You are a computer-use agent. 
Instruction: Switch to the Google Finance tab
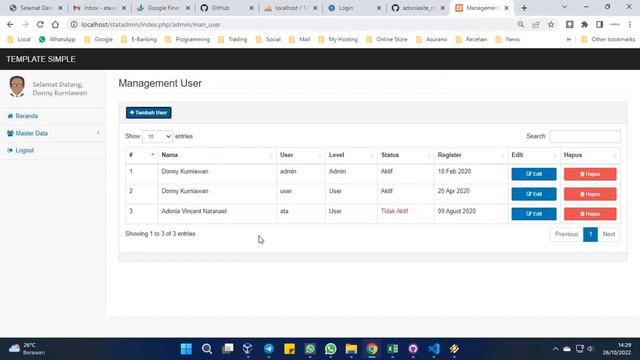tap(163, 8)
